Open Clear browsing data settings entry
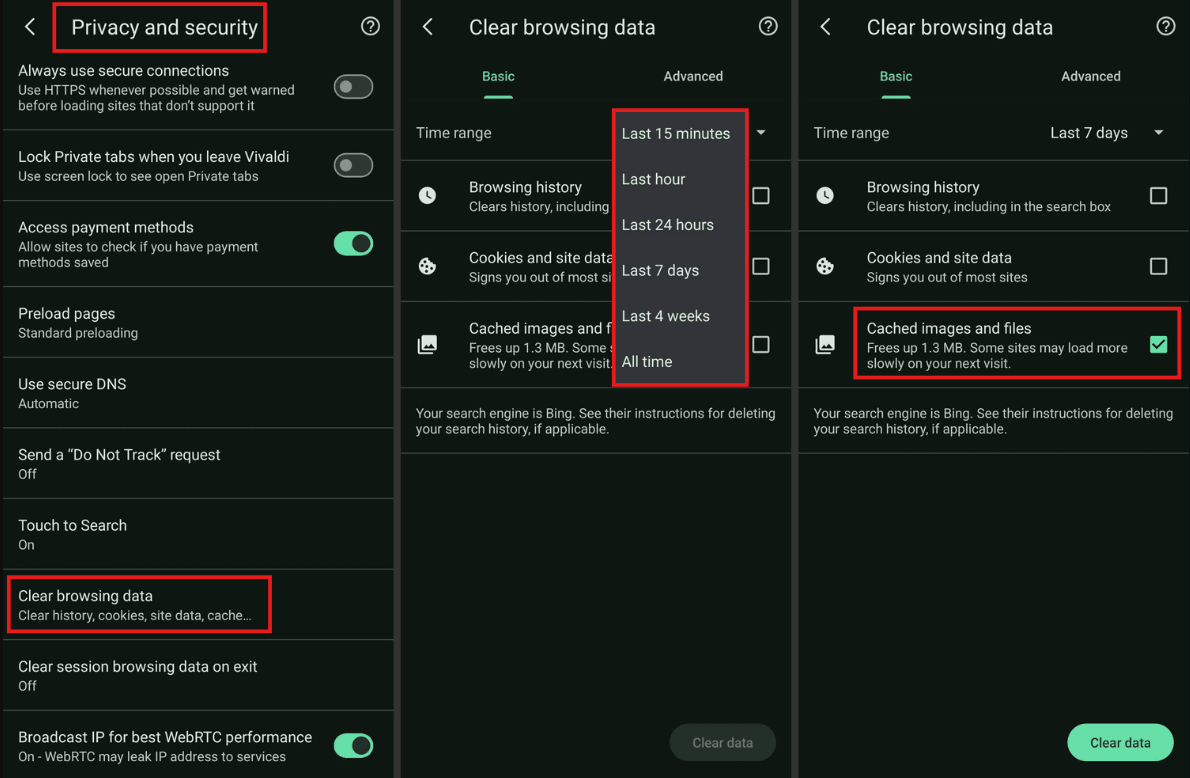Screen dimensions: 1190x778 (138, 605)
